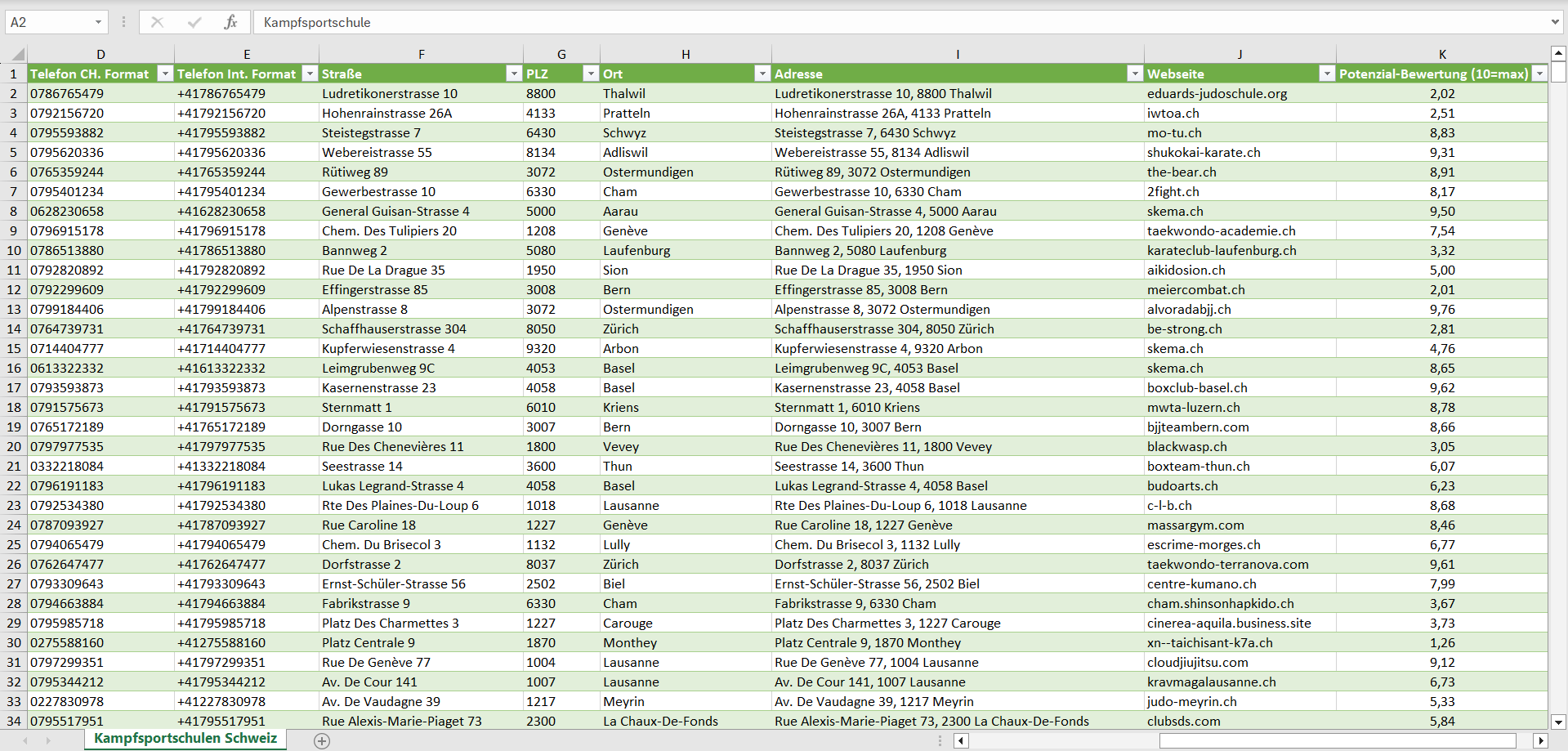
Task: Click the formula bar containing Kampfsportschule
Action: click(x=901, y=22)
